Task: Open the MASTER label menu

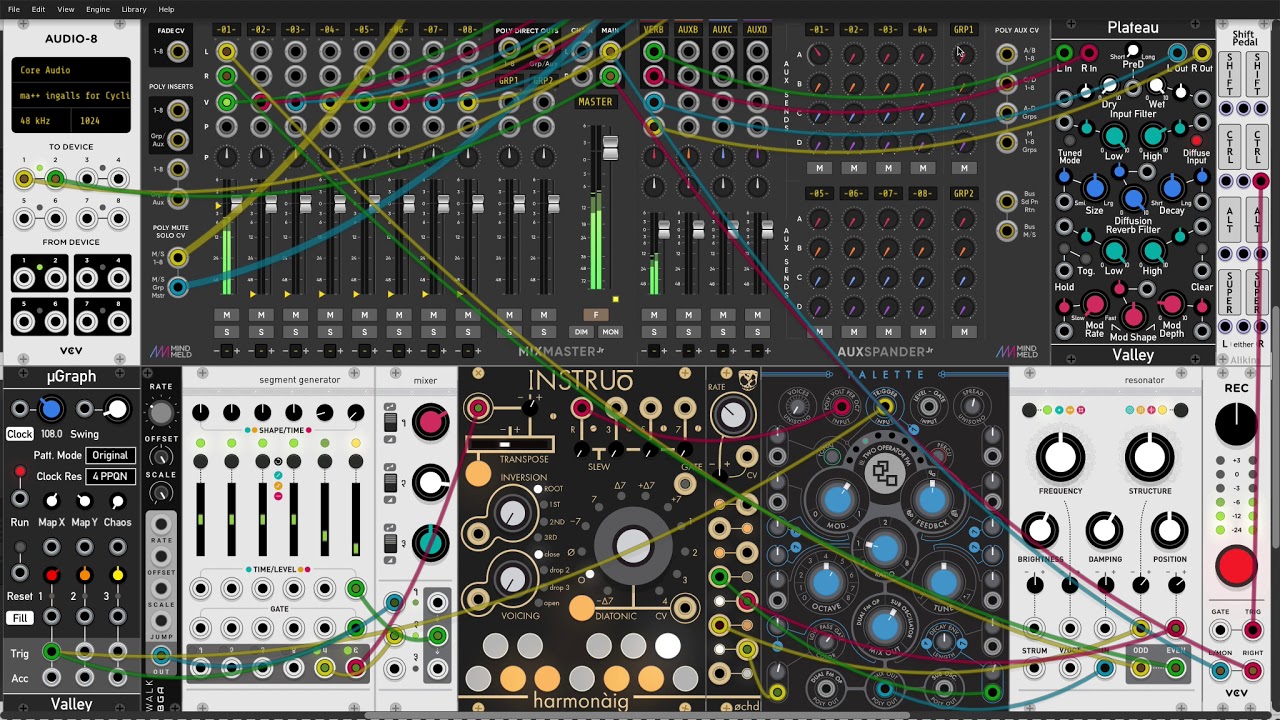Action: 595,102
